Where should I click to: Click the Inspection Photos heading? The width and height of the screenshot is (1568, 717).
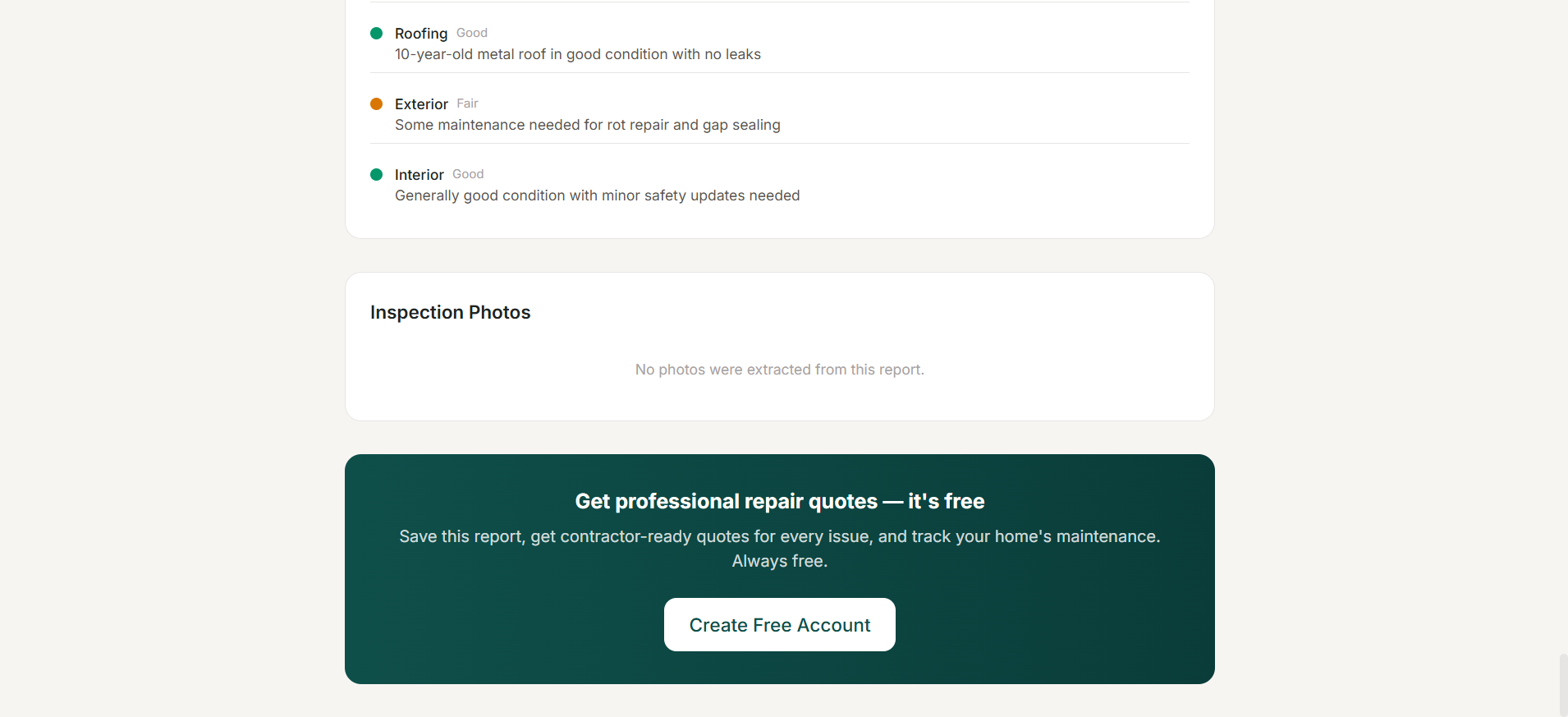(450, 312)
